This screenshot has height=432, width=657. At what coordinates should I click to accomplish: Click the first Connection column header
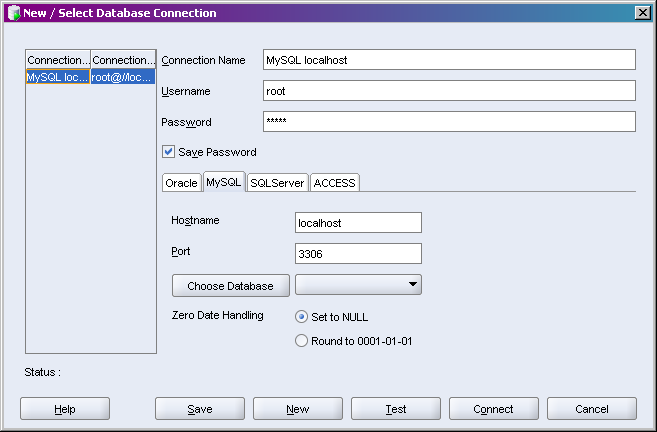tap(58, 60)
